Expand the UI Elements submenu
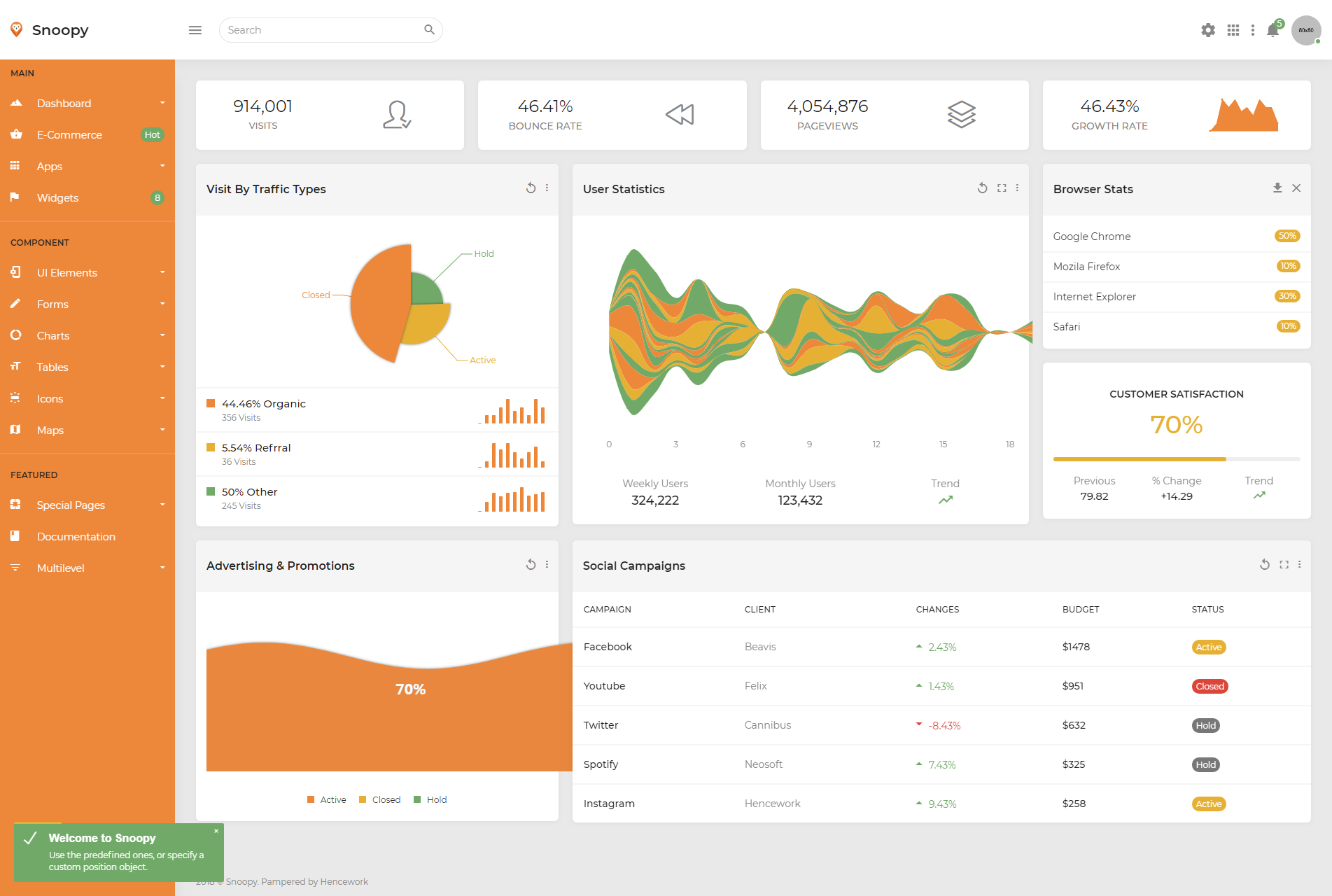Viewport: 1332px width, 896px height. coord(87,272)
